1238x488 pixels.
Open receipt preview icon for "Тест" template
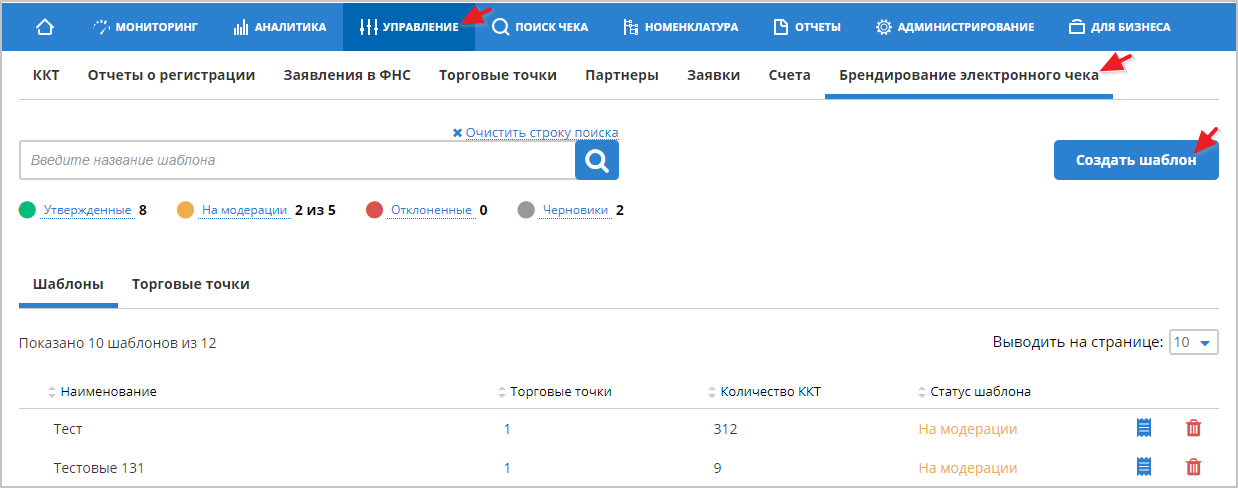click(1144, 428)
